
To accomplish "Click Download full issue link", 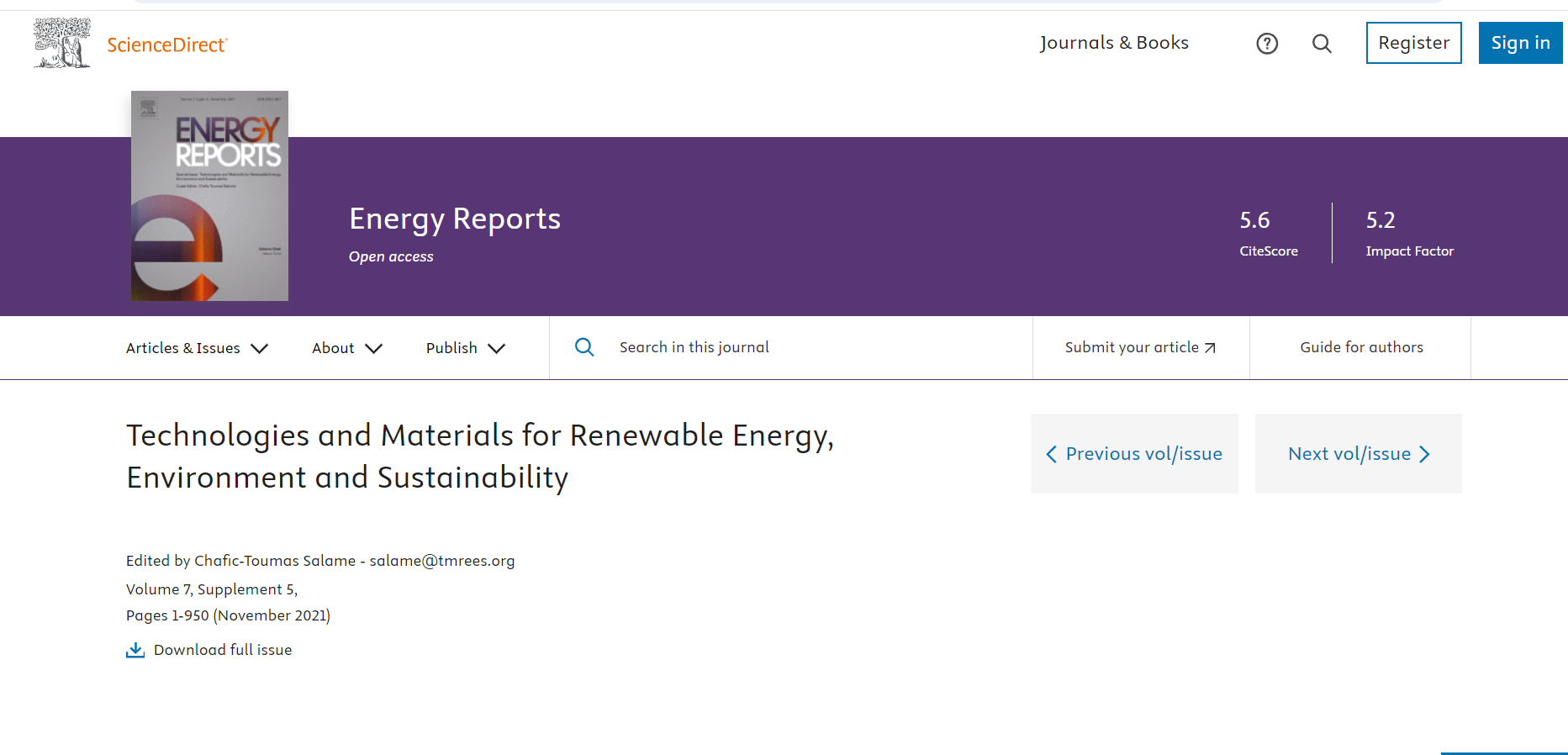I will click(209, 650).
